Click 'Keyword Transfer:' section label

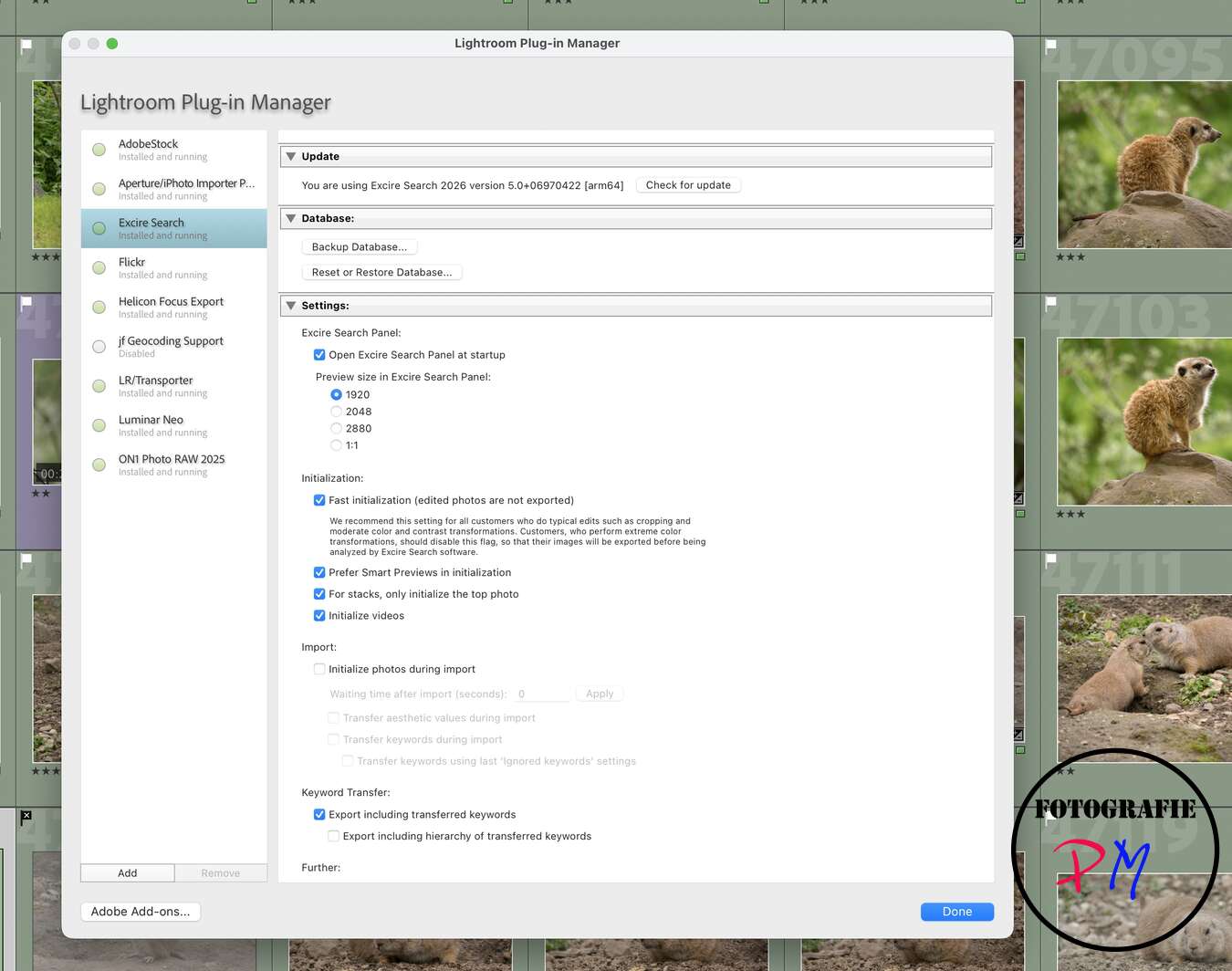tap(346, 793)
